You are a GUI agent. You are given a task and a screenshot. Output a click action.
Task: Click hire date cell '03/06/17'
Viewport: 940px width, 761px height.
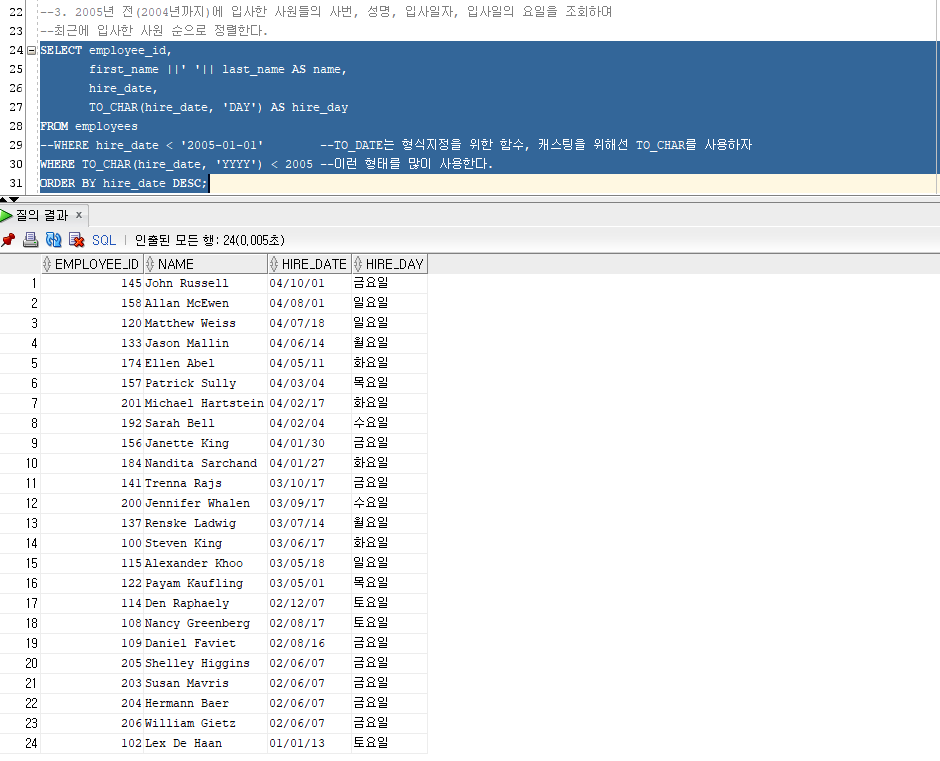309,543
